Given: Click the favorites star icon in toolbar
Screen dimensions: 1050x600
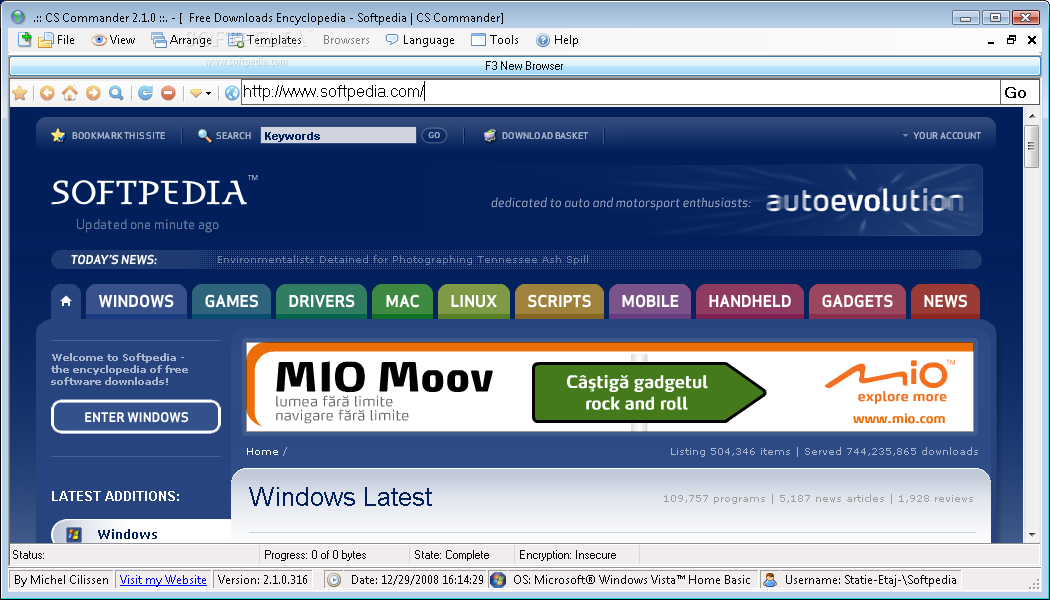Looking at the screenshot, I should [x=20, y=93].
